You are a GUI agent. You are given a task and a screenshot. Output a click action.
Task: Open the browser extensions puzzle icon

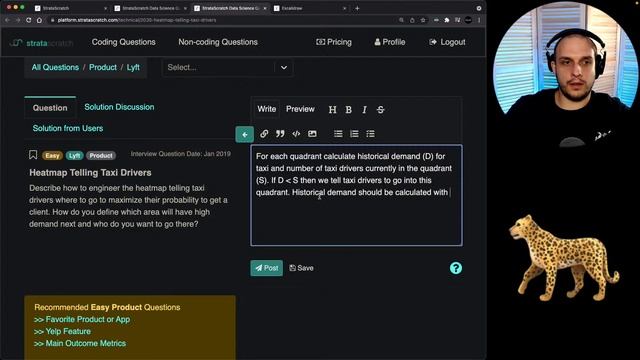point(447,20)
